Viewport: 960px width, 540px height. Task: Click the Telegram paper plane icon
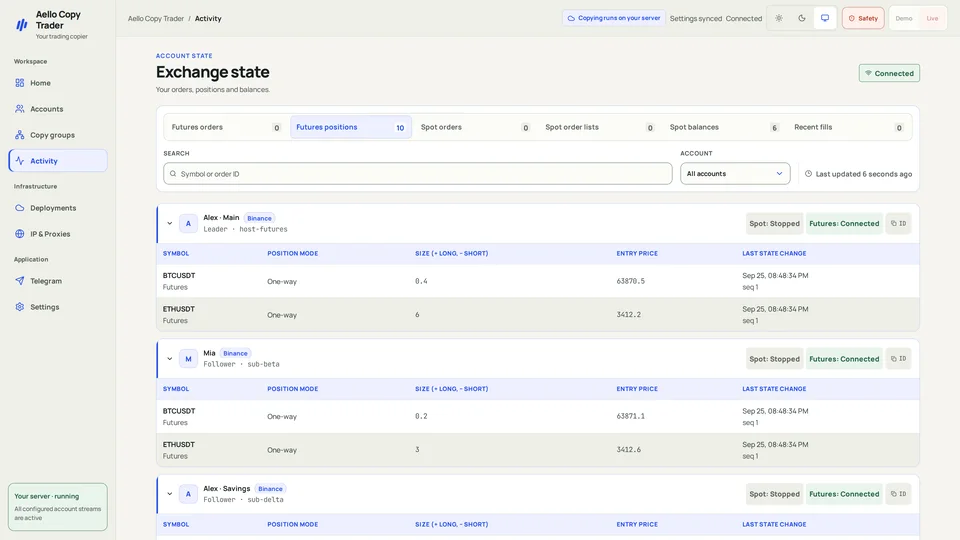20,281
